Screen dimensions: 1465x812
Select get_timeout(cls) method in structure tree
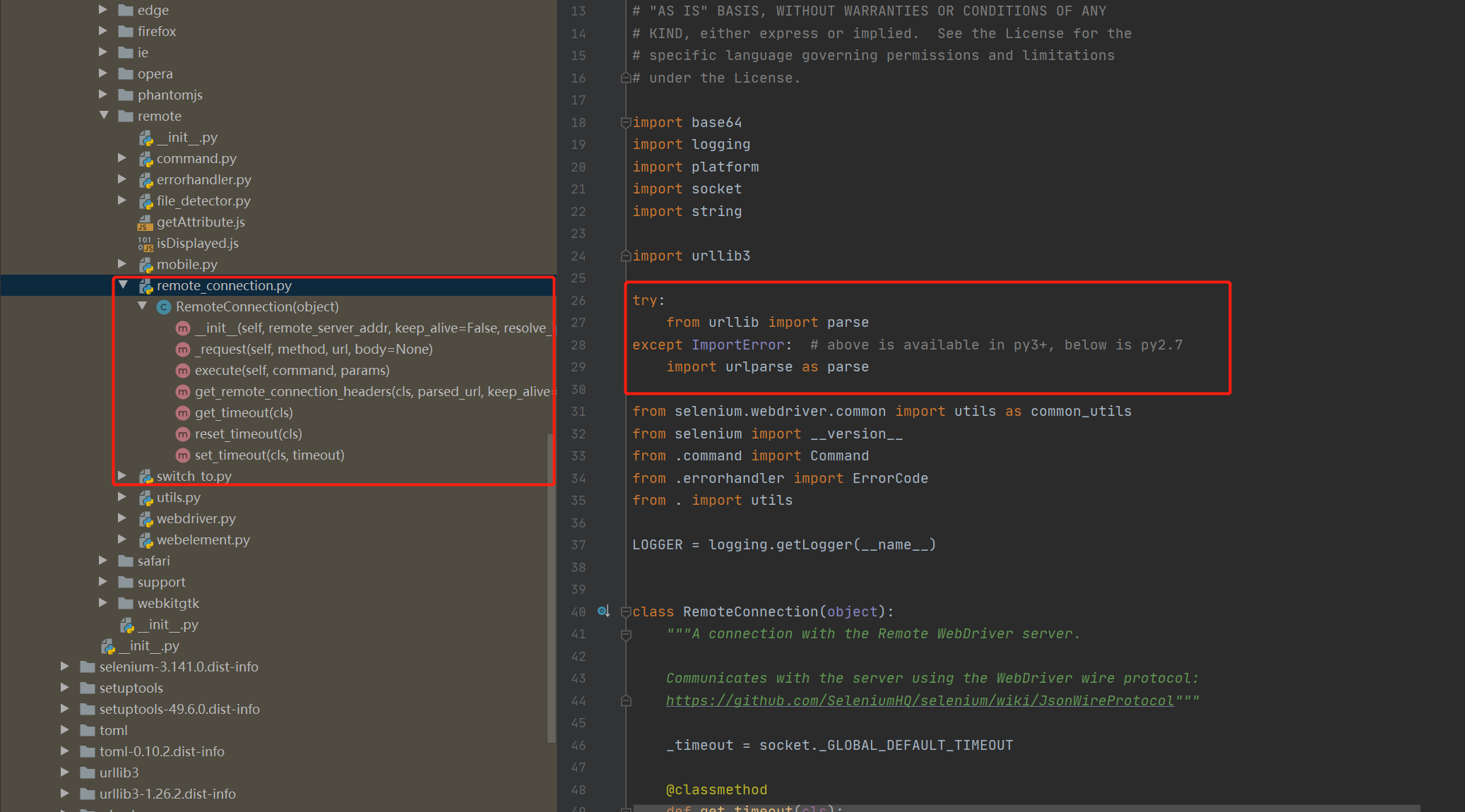[244, 413]
